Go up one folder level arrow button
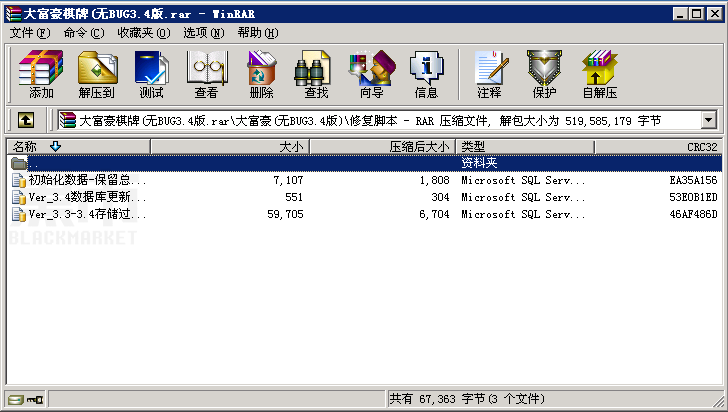 point(26,120)
